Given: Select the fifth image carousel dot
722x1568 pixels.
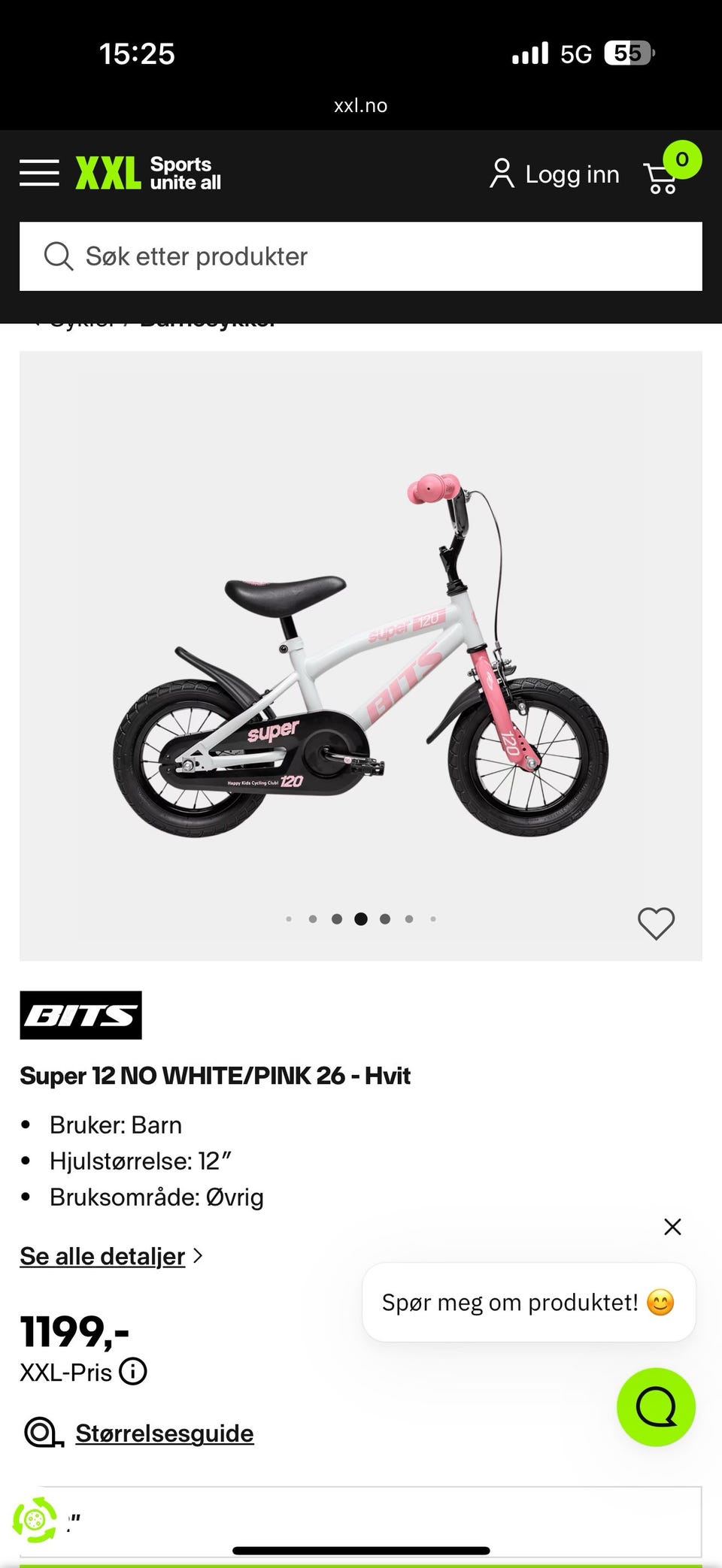Looking at the screenshot, I should 385,919.
